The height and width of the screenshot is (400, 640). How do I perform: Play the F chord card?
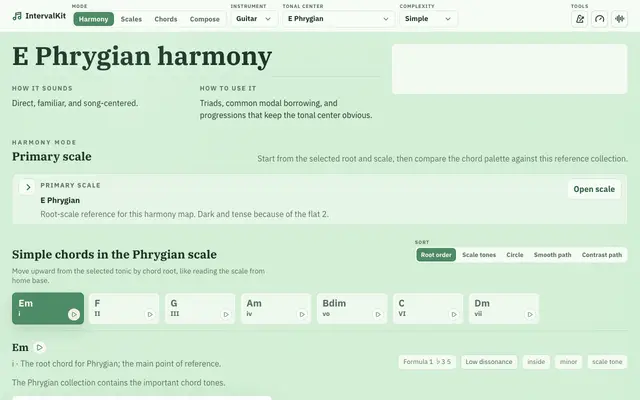(150, 314)
